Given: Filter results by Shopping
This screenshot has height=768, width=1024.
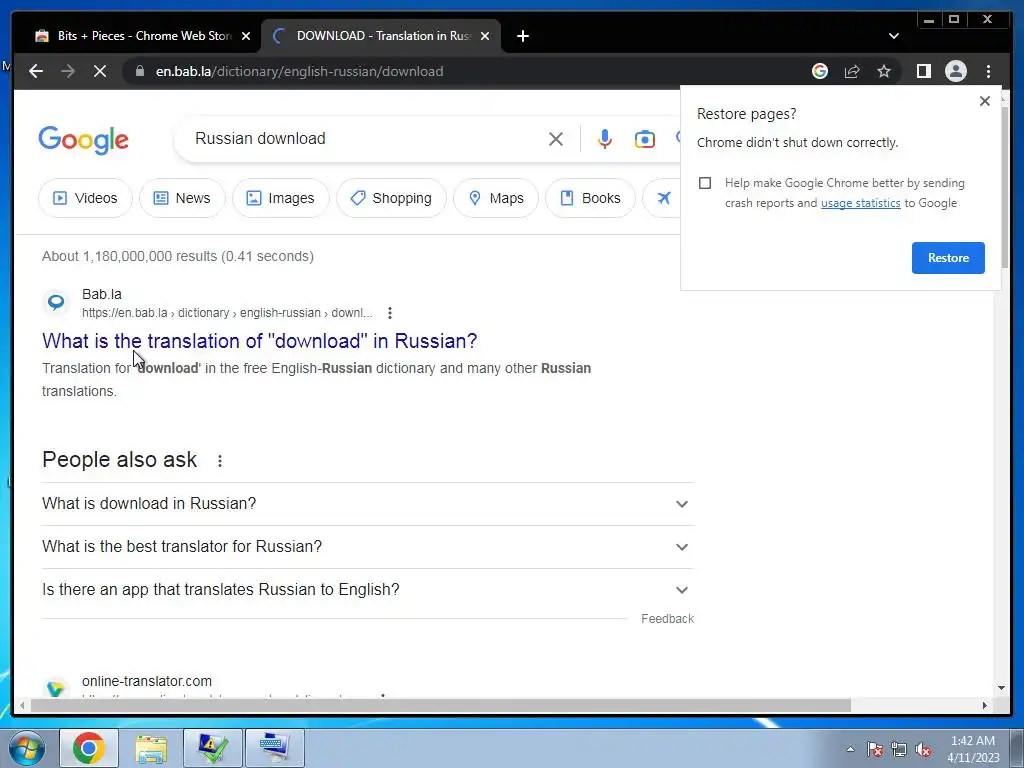Looking at the screenshot, I should click(x=391, y=198).
